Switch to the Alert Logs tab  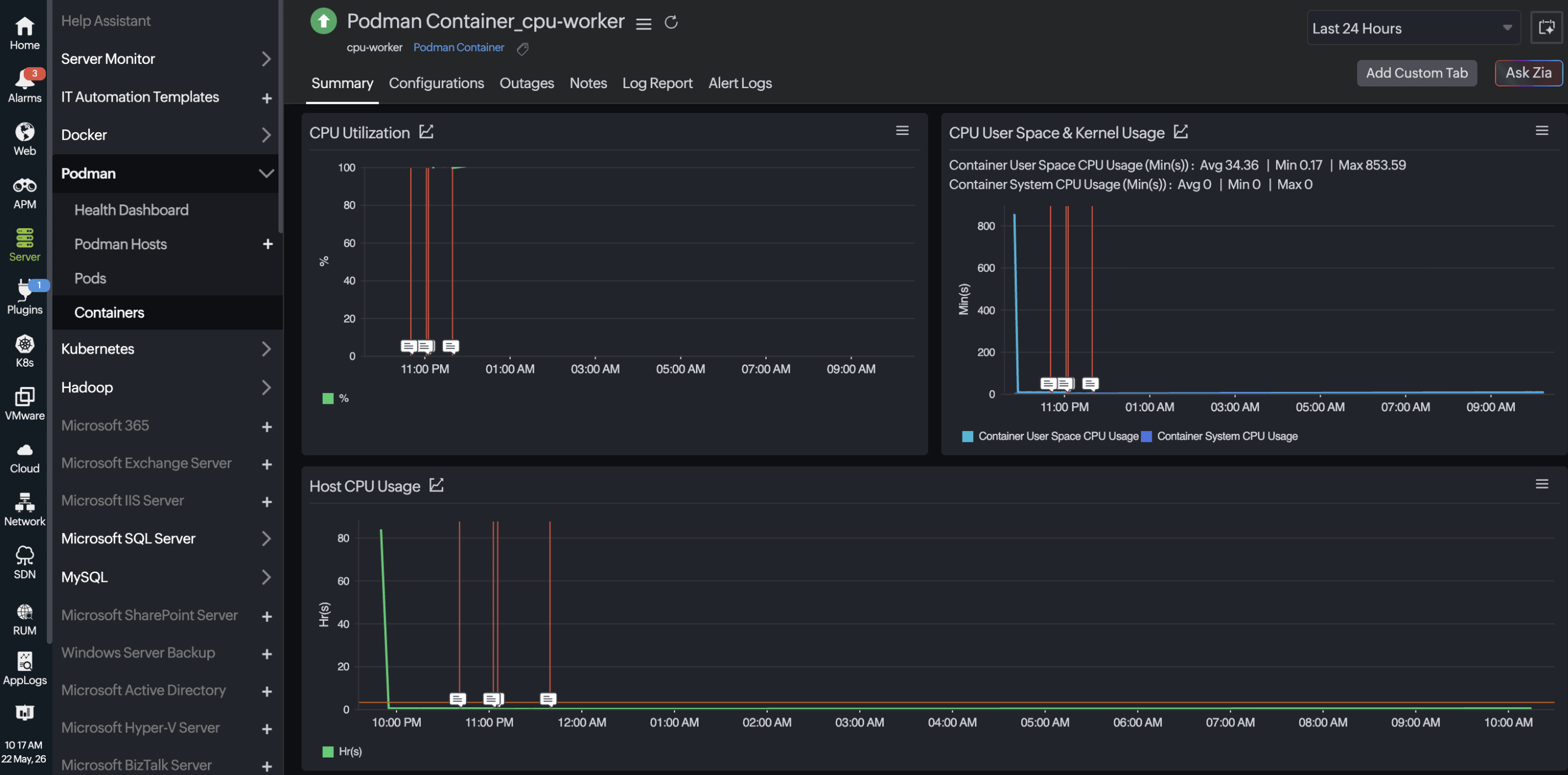pyautogui.click(x=739, y=84)
